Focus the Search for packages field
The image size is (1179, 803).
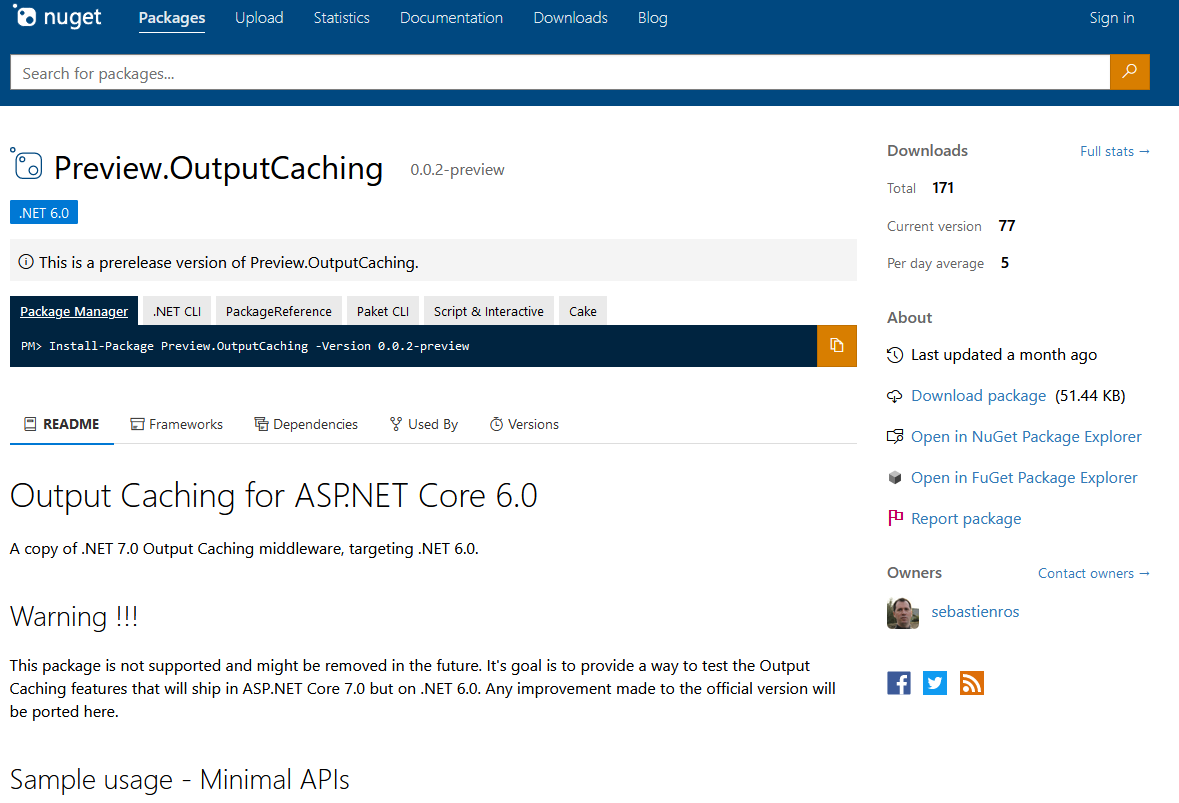(560, 73)
